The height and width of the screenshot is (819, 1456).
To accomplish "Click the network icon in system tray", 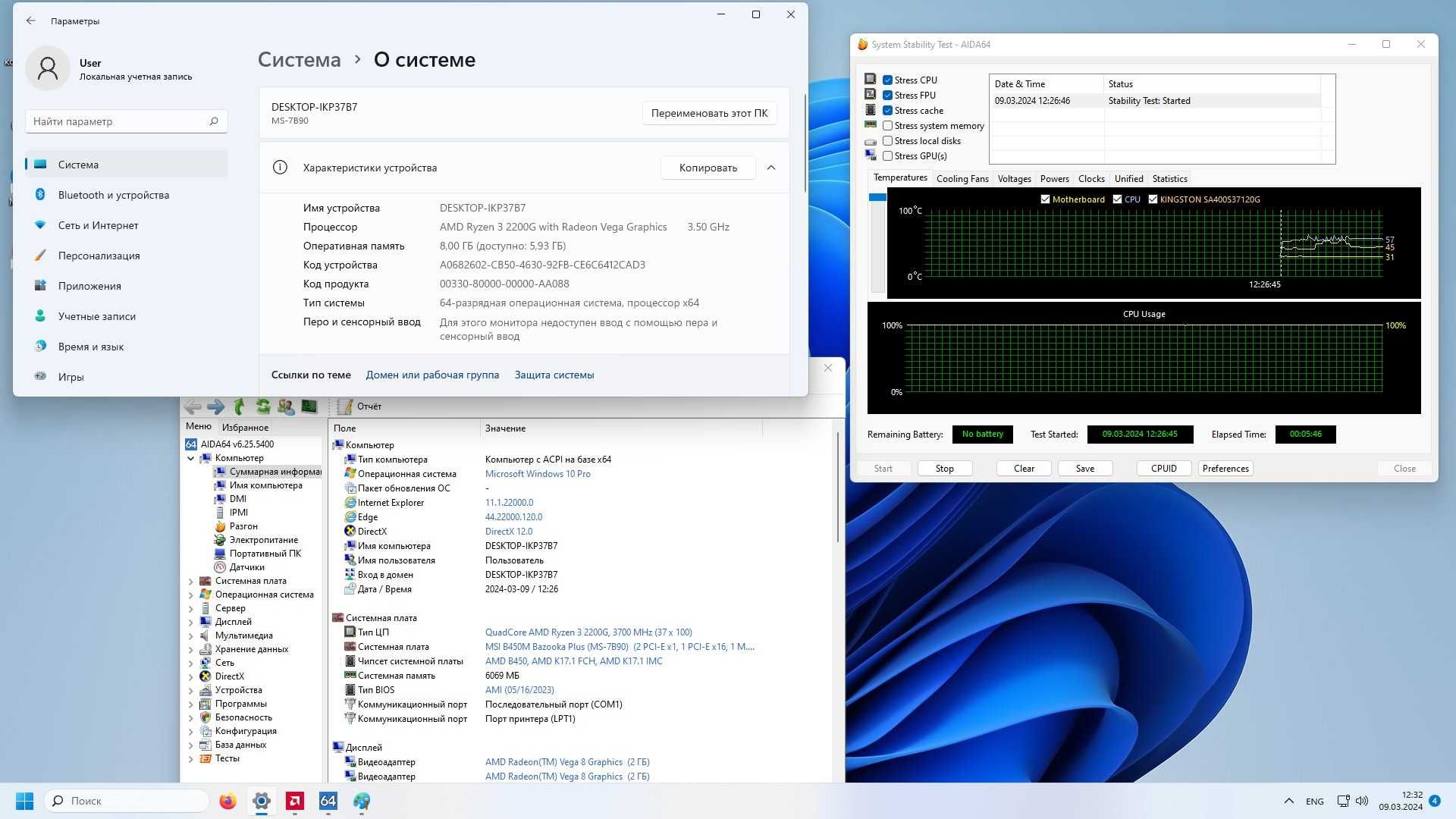I will pos(1343,801).
